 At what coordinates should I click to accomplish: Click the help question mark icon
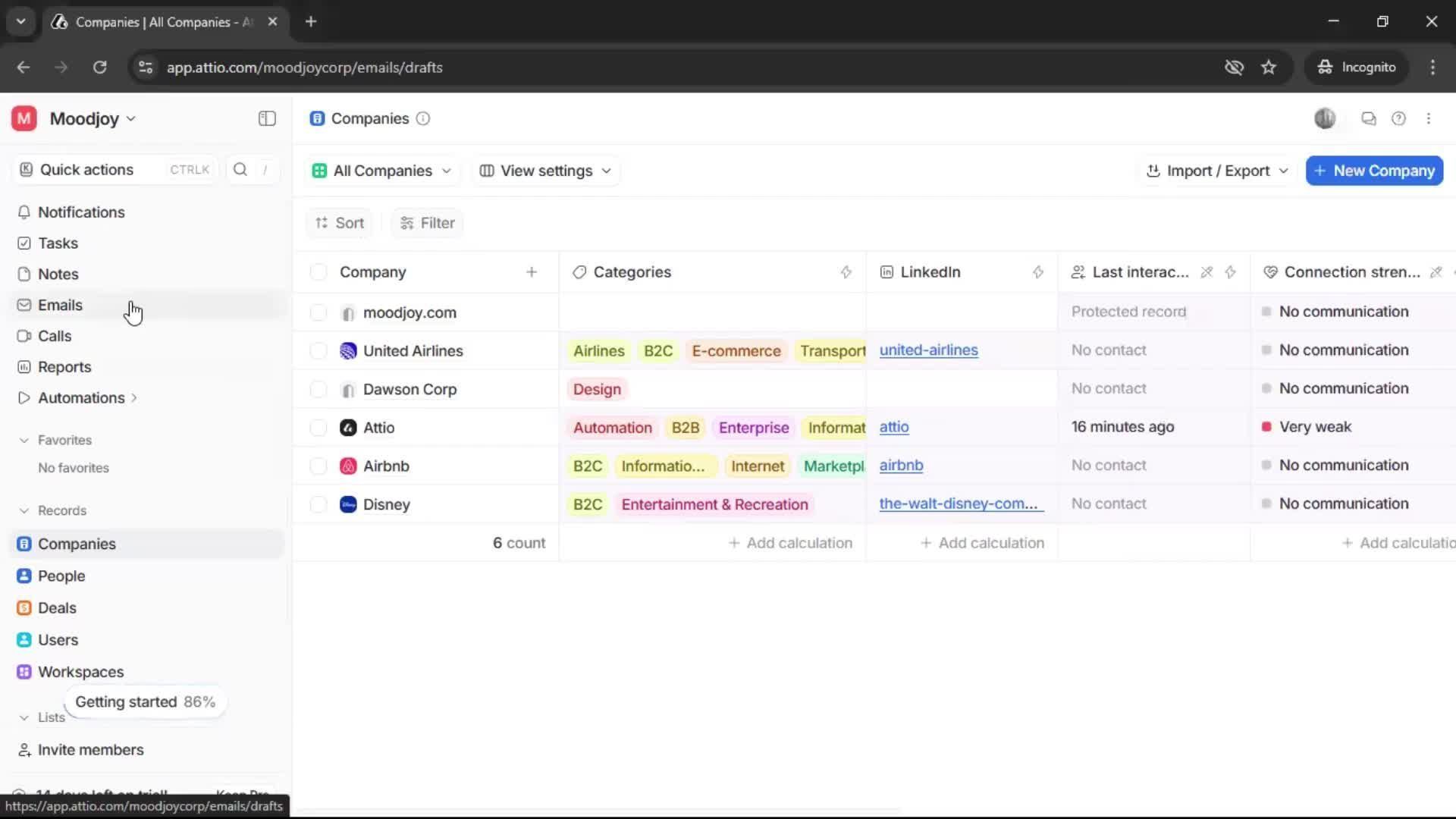[x=1398, y=118]
